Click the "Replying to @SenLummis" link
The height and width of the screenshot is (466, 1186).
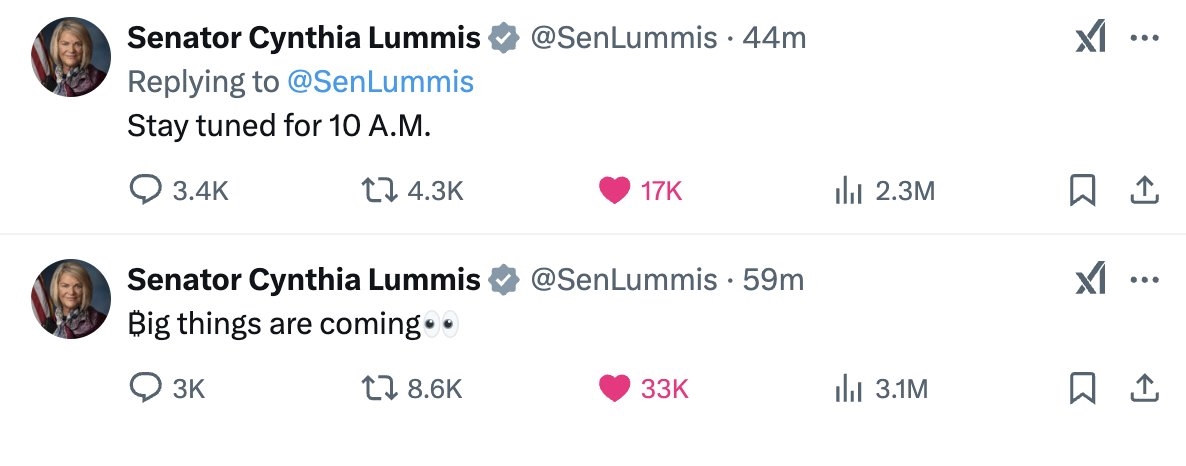380,82
